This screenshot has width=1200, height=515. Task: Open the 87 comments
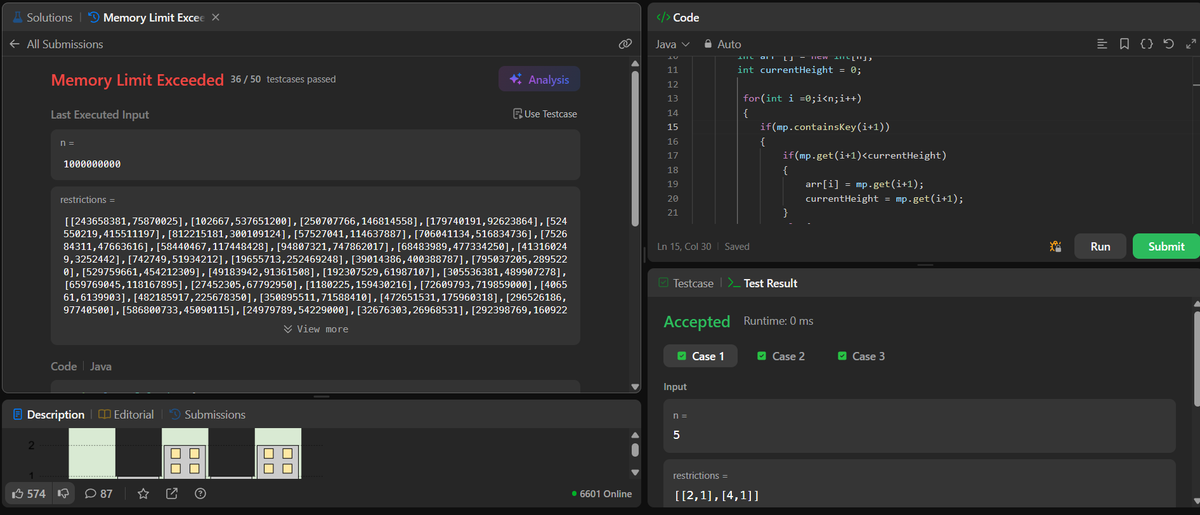98,494
